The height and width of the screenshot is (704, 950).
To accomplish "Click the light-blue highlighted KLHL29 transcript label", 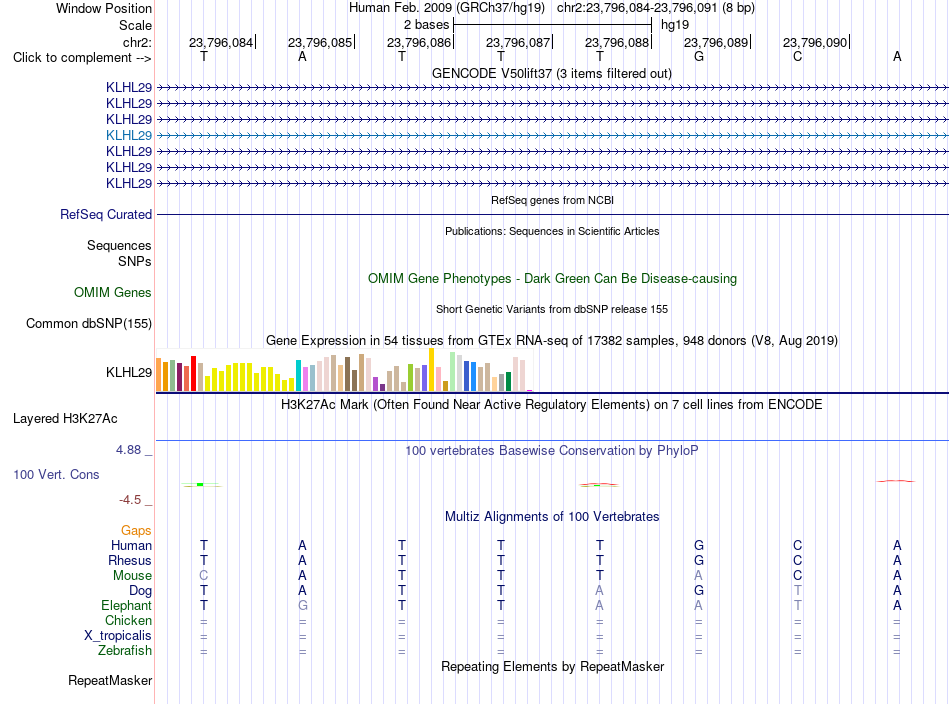I will point(128,135).
